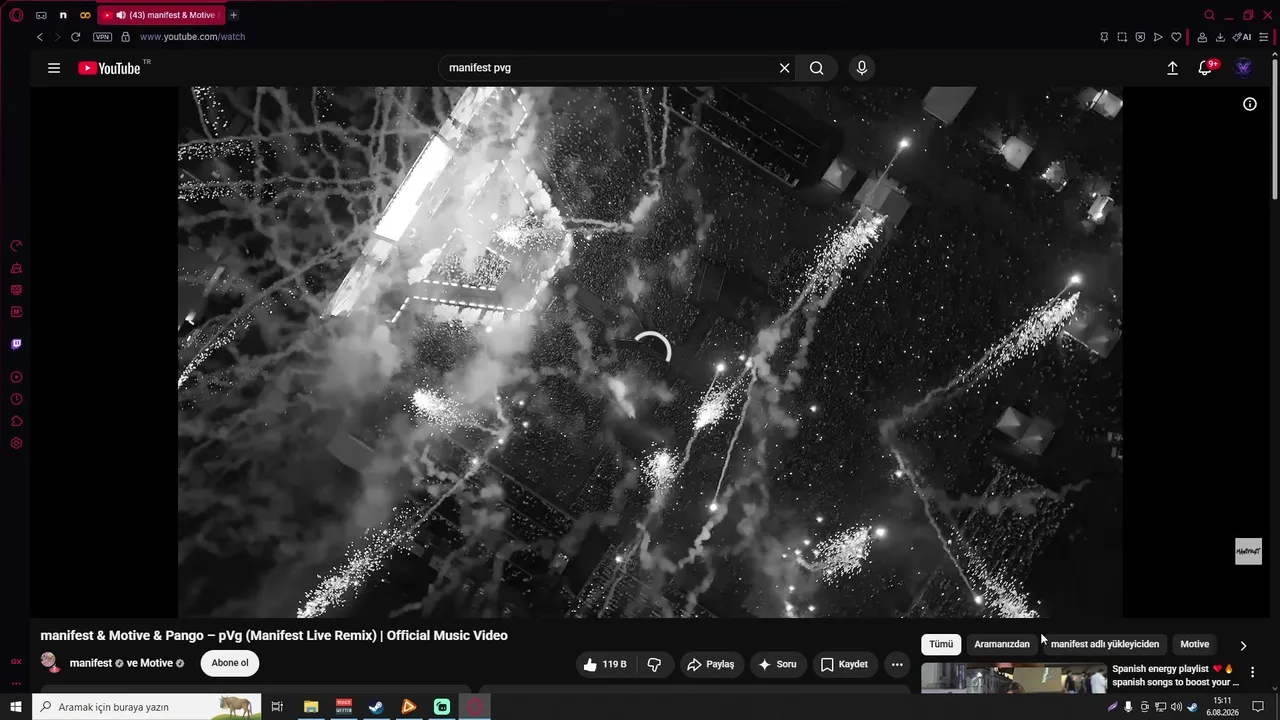This screenshot has height=720, width=1280.
Task: Select the Motive filter chip
Action: point(1195,644)
